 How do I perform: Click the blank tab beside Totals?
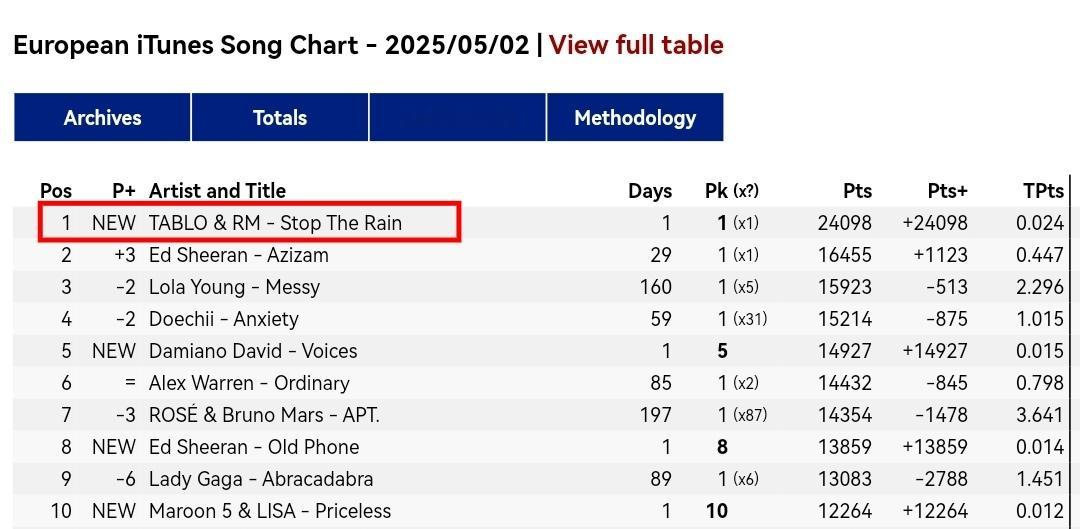pyautogui.click(x=457, y=117)
